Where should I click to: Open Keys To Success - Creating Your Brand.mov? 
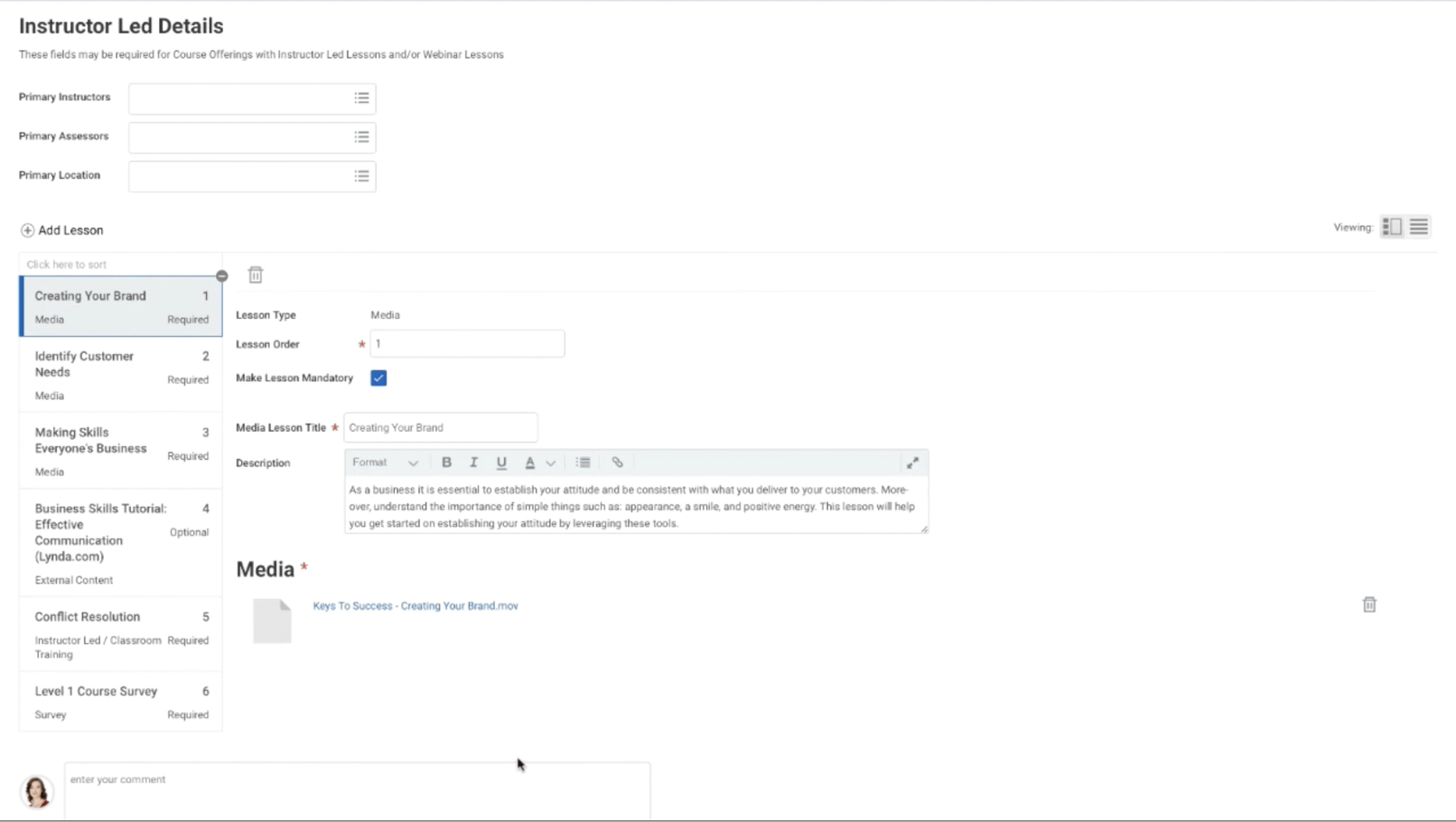point(416,606)
